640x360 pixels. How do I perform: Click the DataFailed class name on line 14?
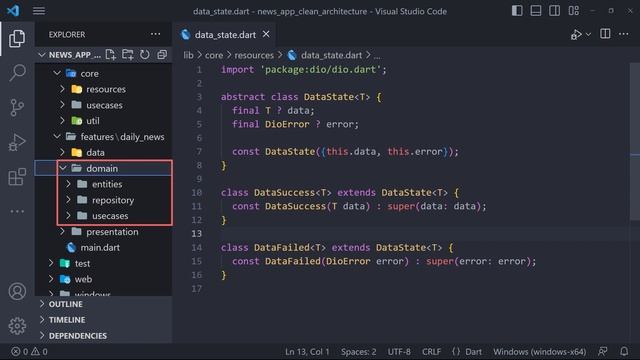282,247
